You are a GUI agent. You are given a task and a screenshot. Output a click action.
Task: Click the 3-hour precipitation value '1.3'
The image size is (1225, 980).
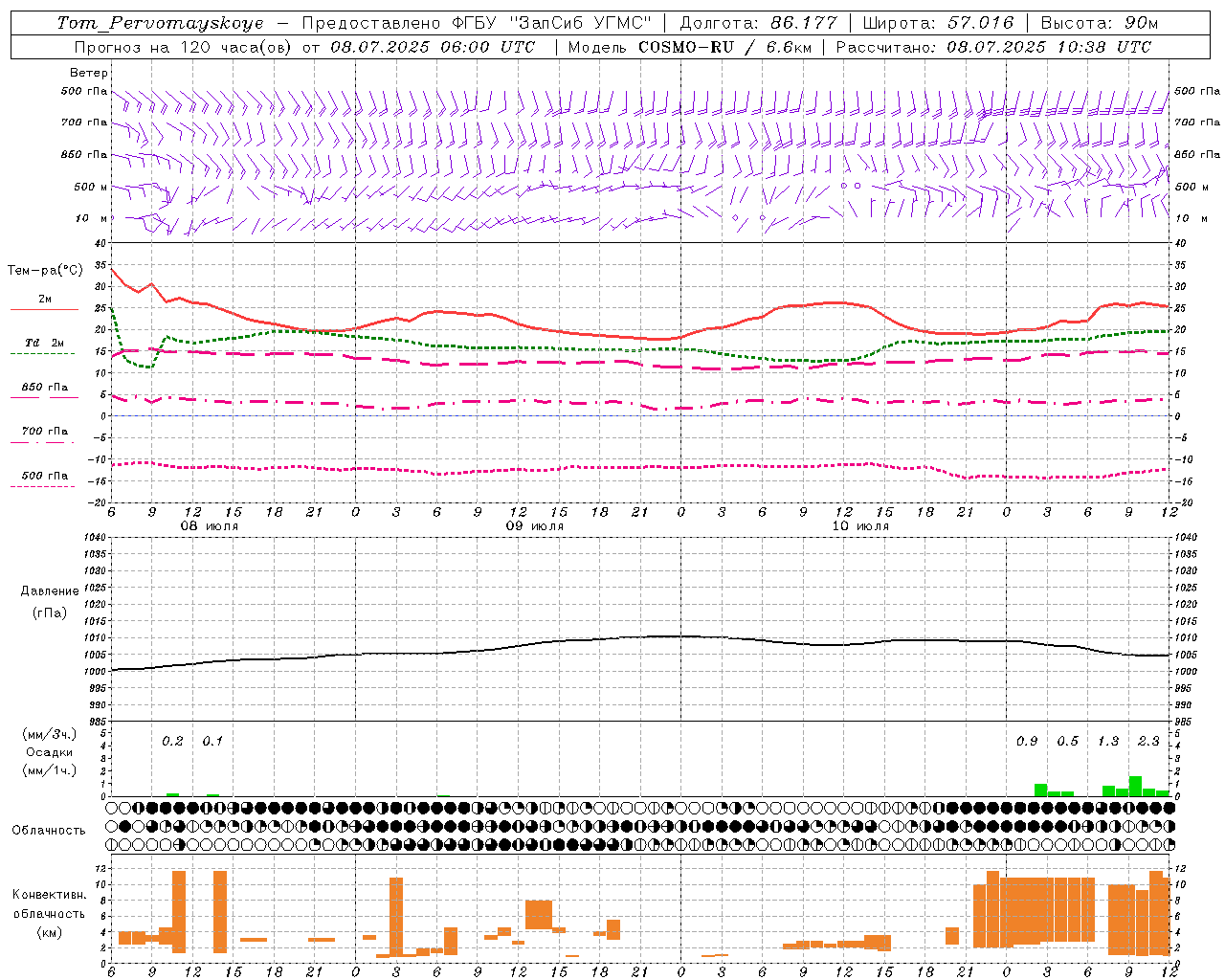1108,741
